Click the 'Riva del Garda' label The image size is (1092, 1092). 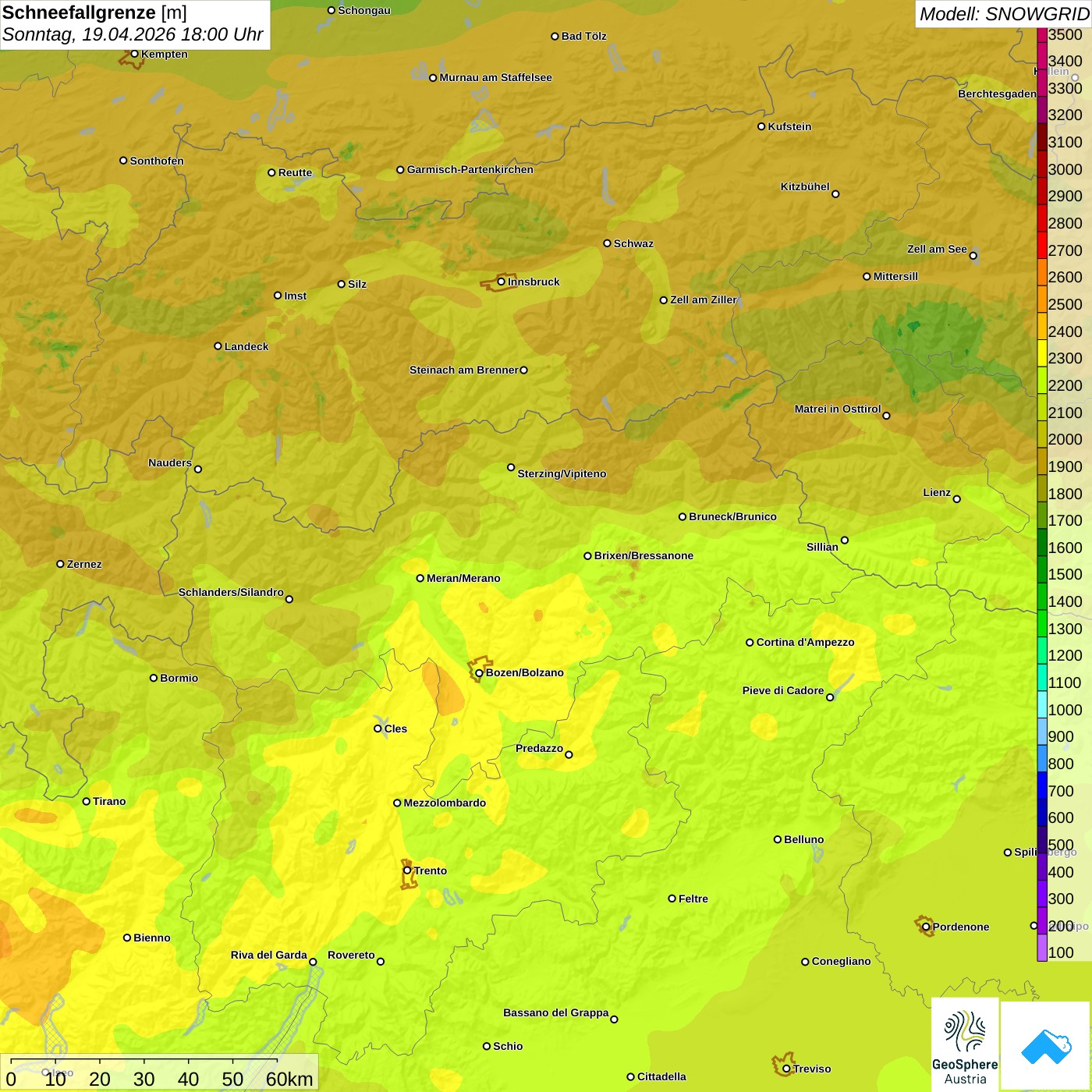[268, 955]
